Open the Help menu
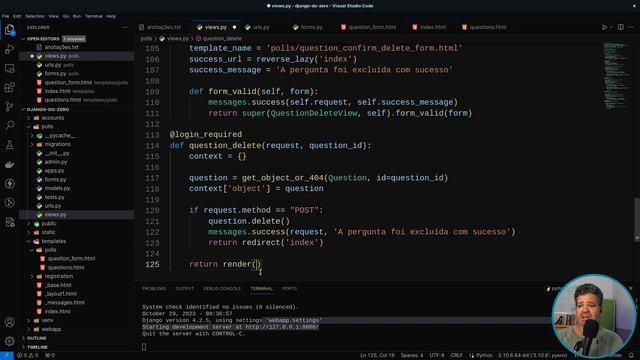This screenshot has width=640, height=360. [111, 16]
